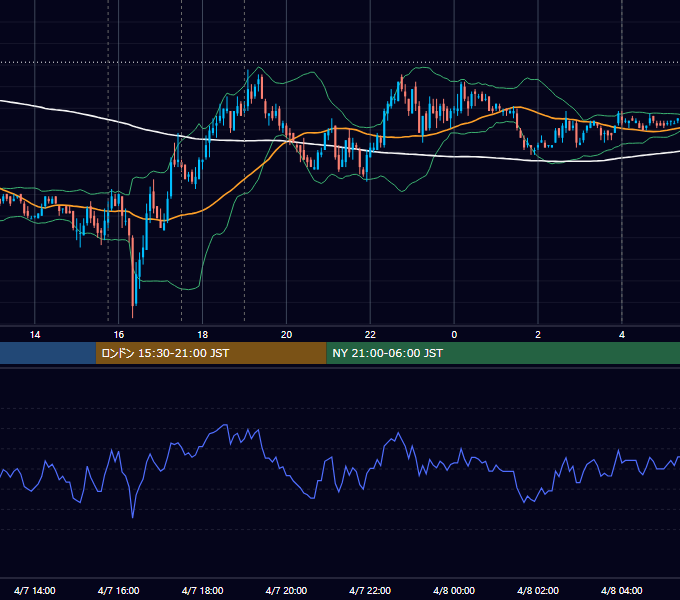The width and height of the screenshot is (680, 600).
Task: Select the ロンドン 15:30-21:00 JST session band
Action: coord(211,353)
